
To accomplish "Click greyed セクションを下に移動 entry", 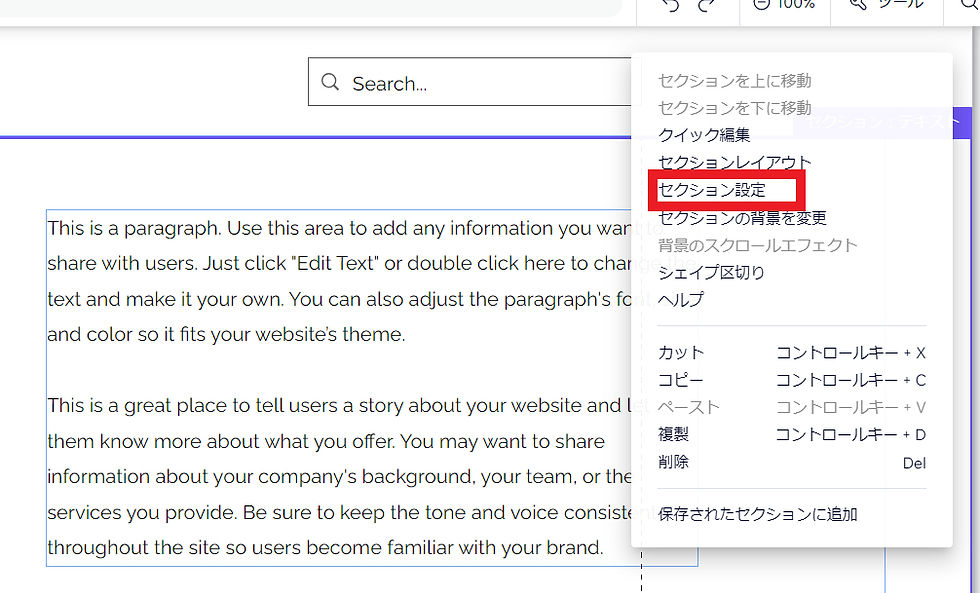I will [x=734, y=108].
